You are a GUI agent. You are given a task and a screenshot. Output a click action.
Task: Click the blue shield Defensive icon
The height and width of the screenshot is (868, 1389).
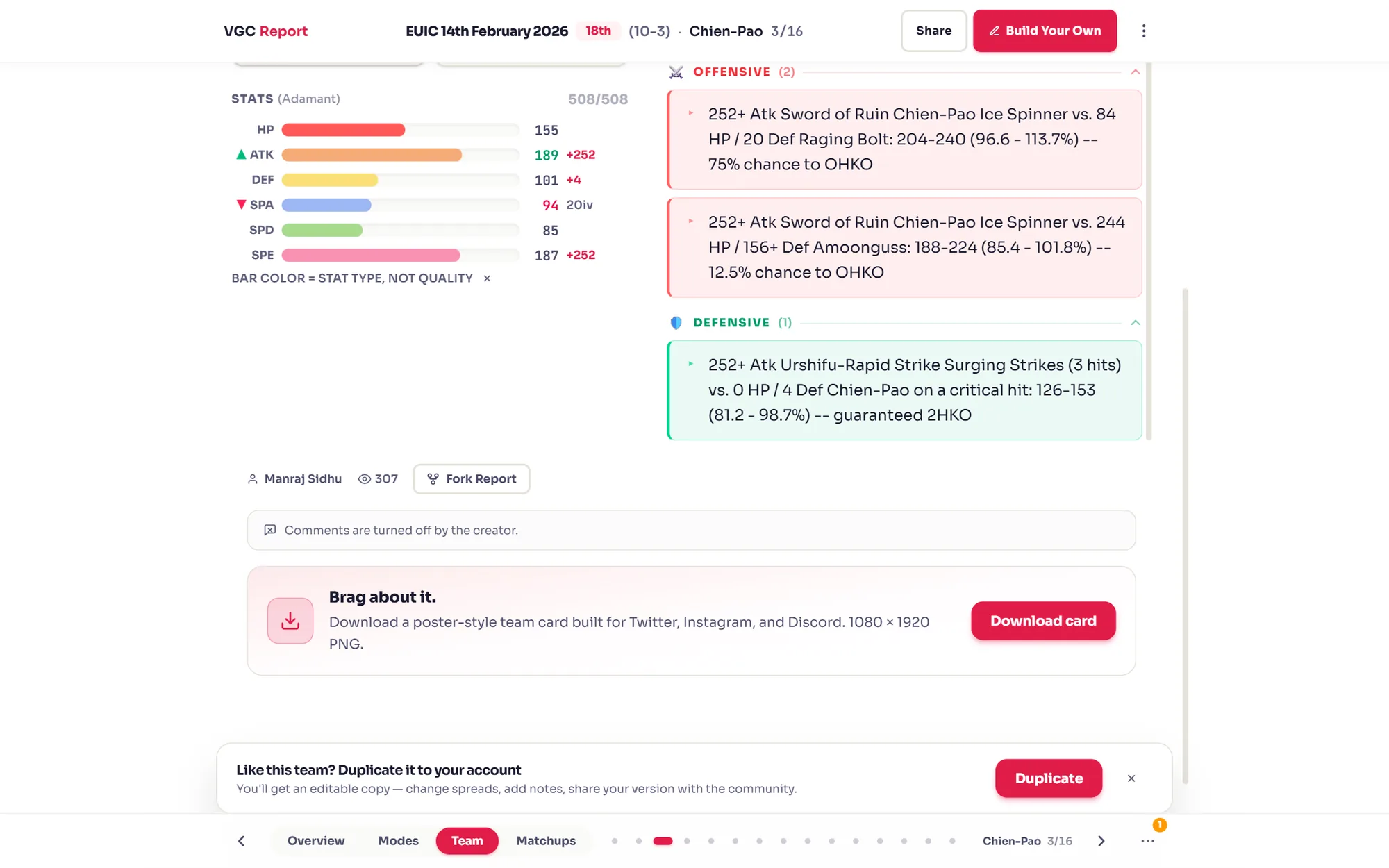676,323
